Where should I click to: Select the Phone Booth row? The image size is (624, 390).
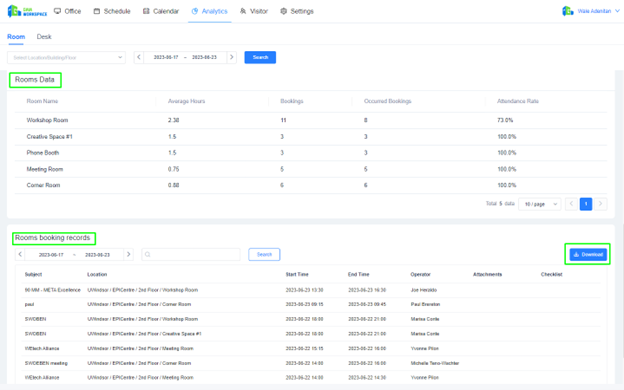coord(311,153)
